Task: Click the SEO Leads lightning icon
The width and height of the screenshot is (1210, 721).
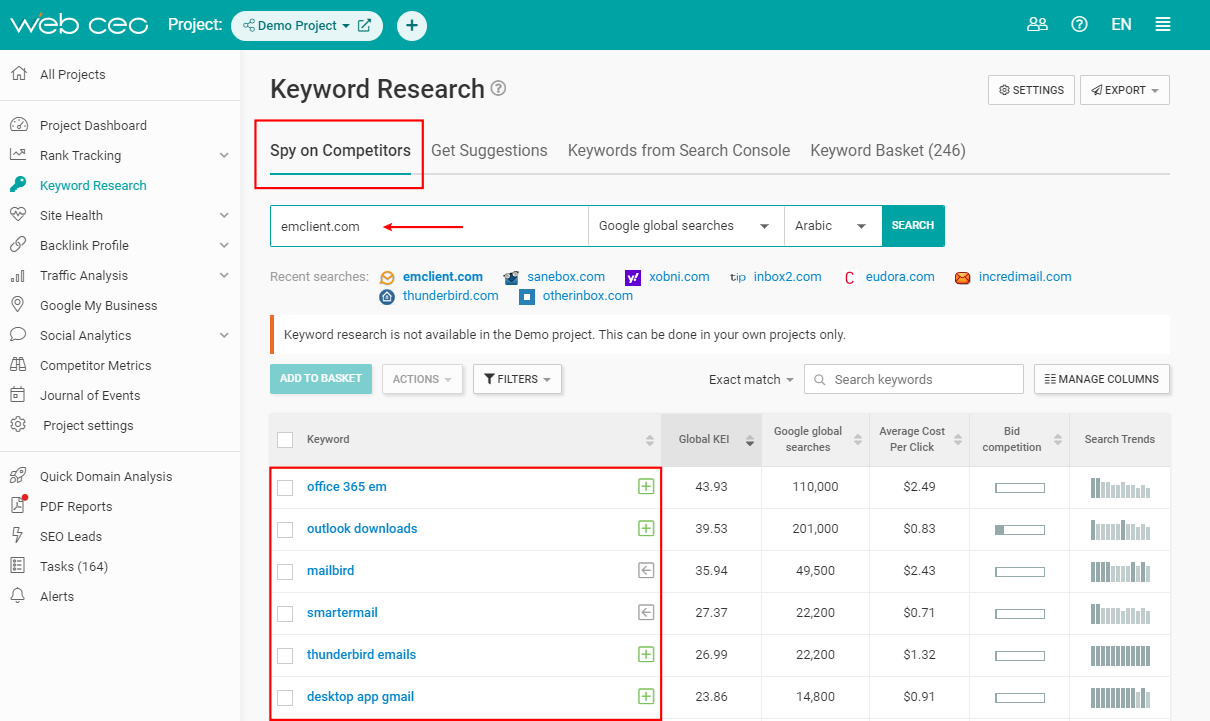Action: [x=18, y=536]
